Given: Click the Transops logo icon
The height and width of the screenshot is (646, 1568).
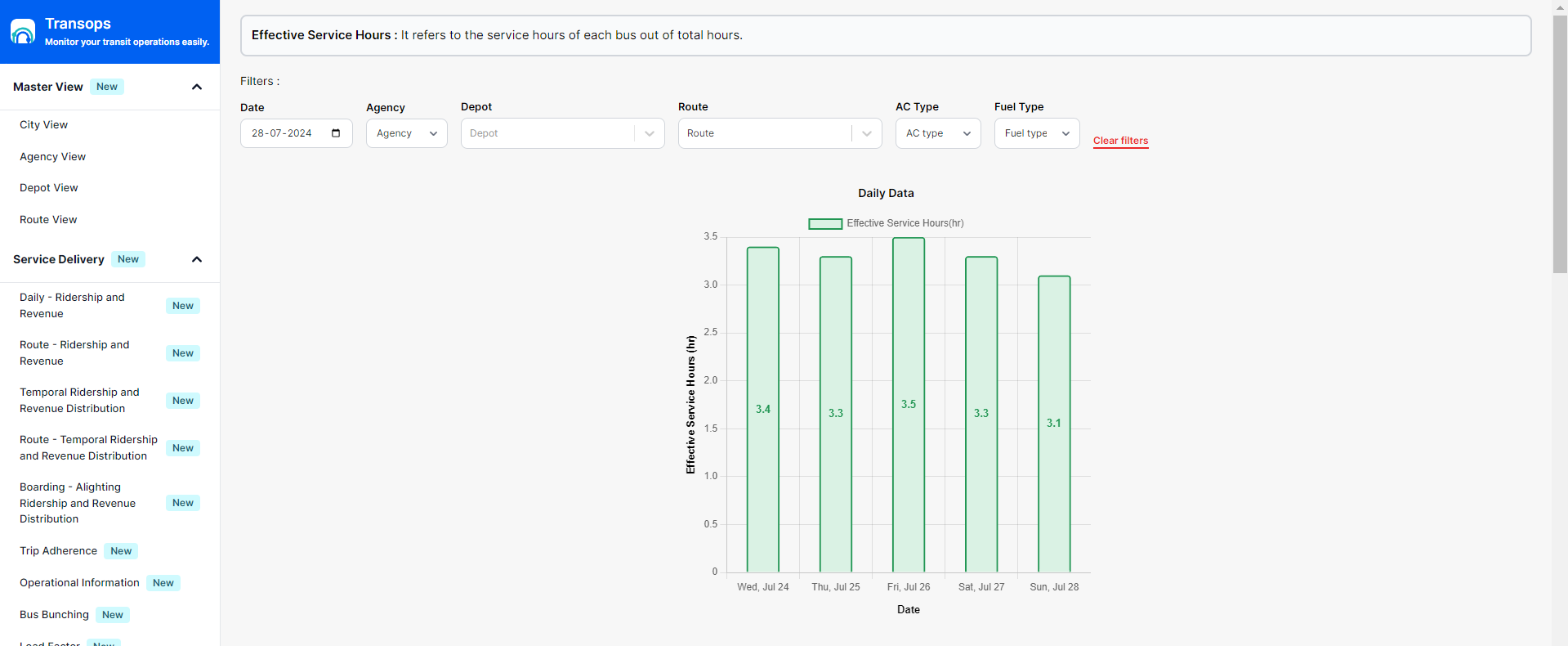Looking at the screenshot, I should [x=23, y=32].
